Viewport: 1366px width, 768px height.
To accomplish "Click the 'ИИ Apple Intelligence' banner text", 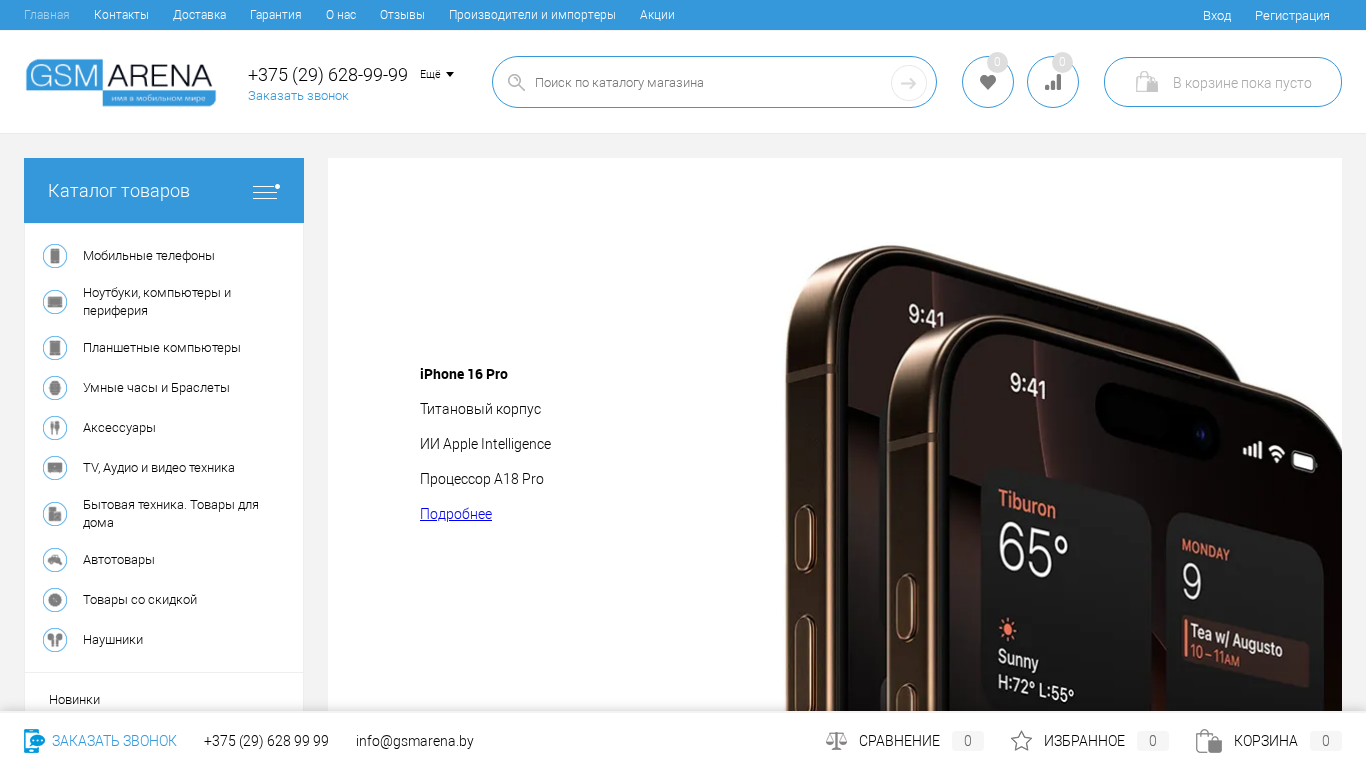I will (x=485, y=444).
